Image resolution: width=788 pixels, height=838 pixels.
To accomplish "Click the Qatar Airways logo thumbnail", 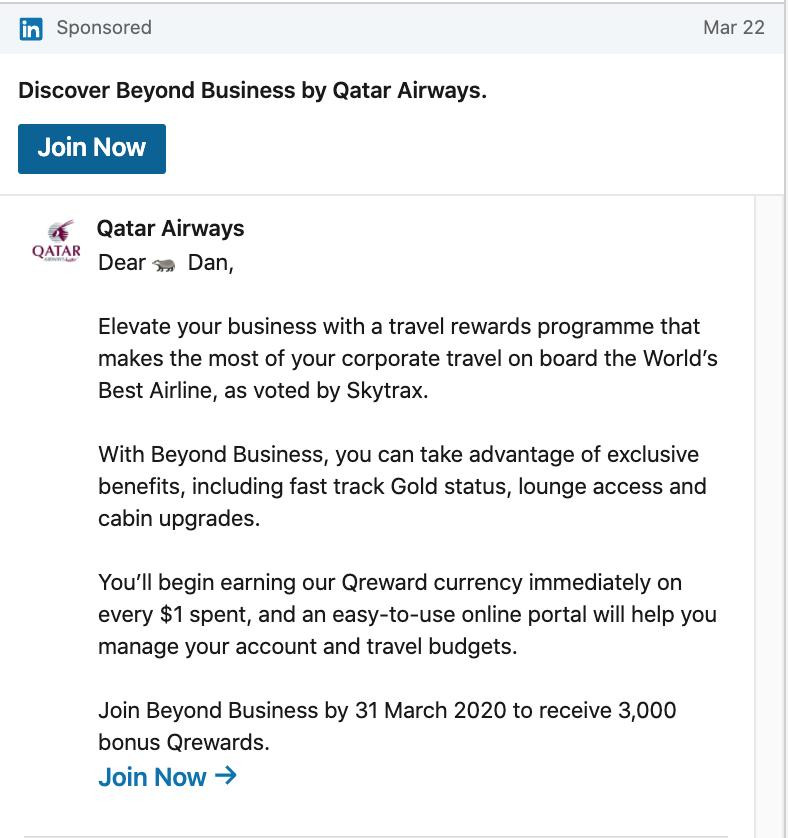I will pos(56,241).
